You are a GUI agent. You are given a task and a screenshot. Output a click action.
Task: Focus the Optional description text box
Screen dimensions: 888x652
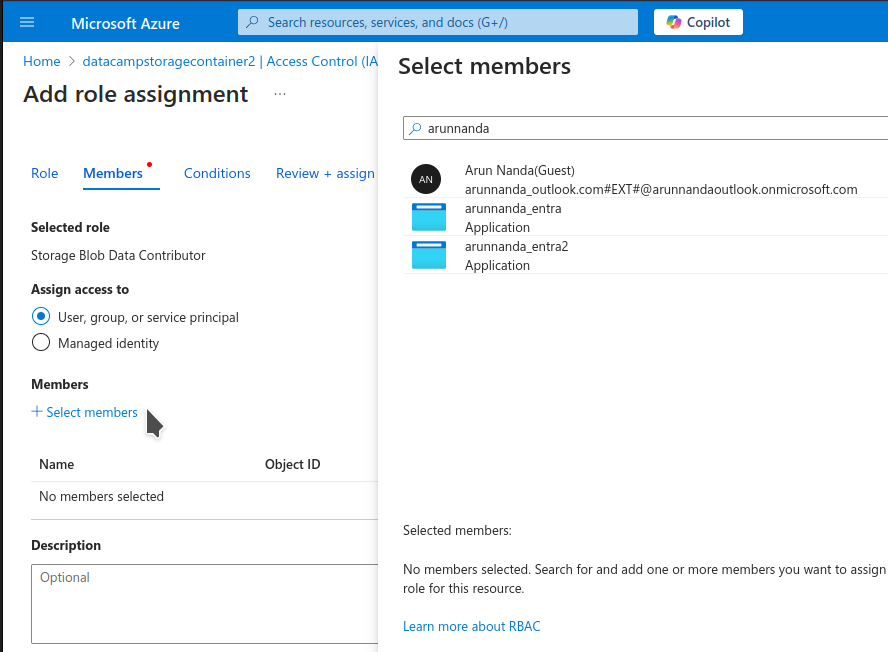(x=204, y=604)
